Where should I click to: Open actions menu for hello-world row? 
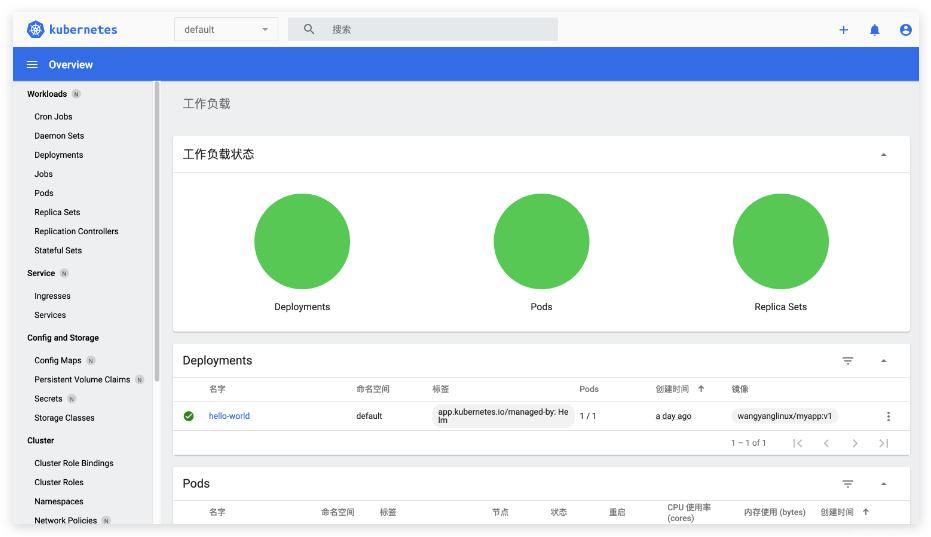coord(888,416)
